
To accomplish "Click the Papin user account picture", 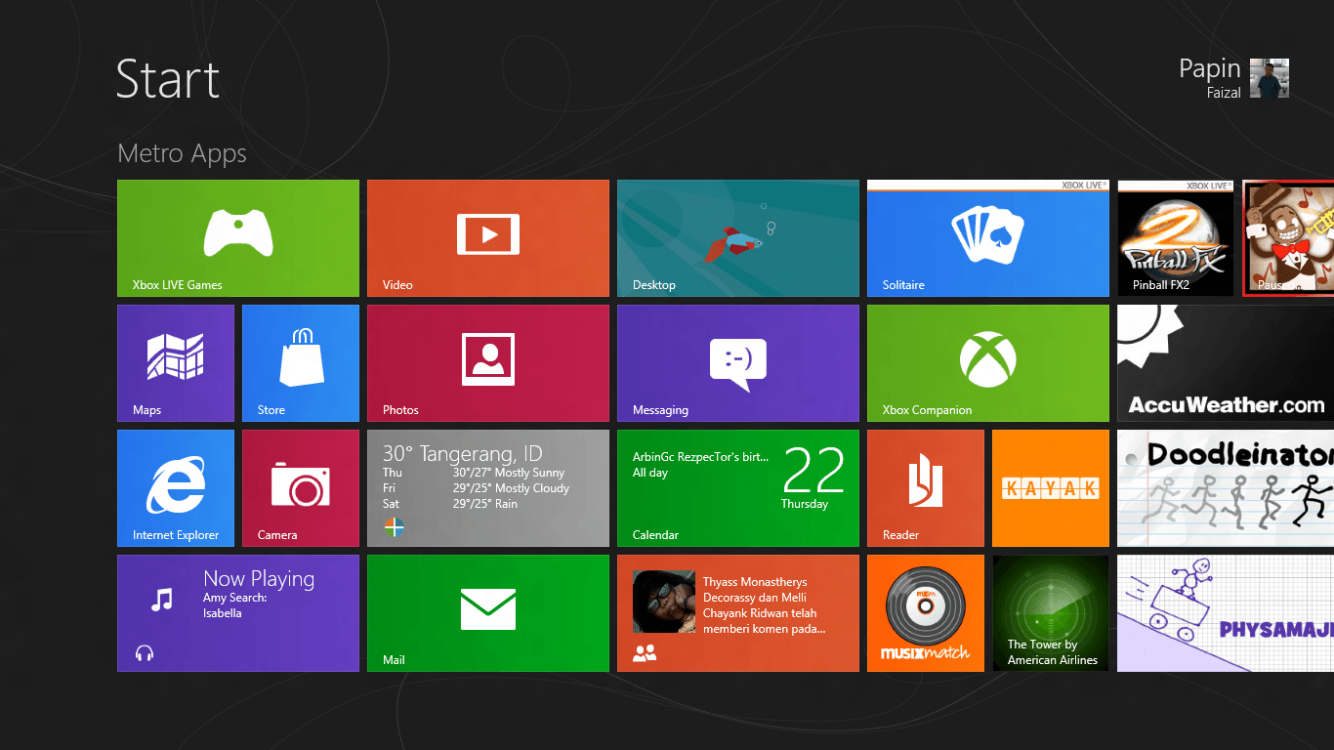I will 1269,78.
